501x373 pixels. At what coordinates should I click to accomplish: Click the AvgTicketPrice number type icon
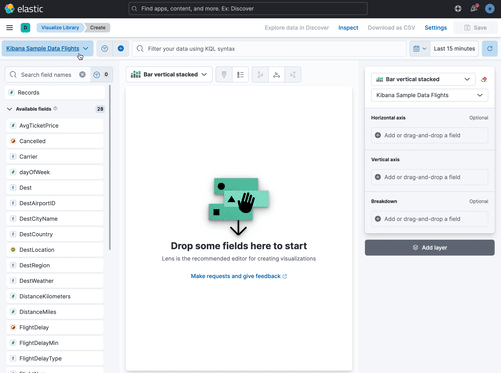point(13,126)
